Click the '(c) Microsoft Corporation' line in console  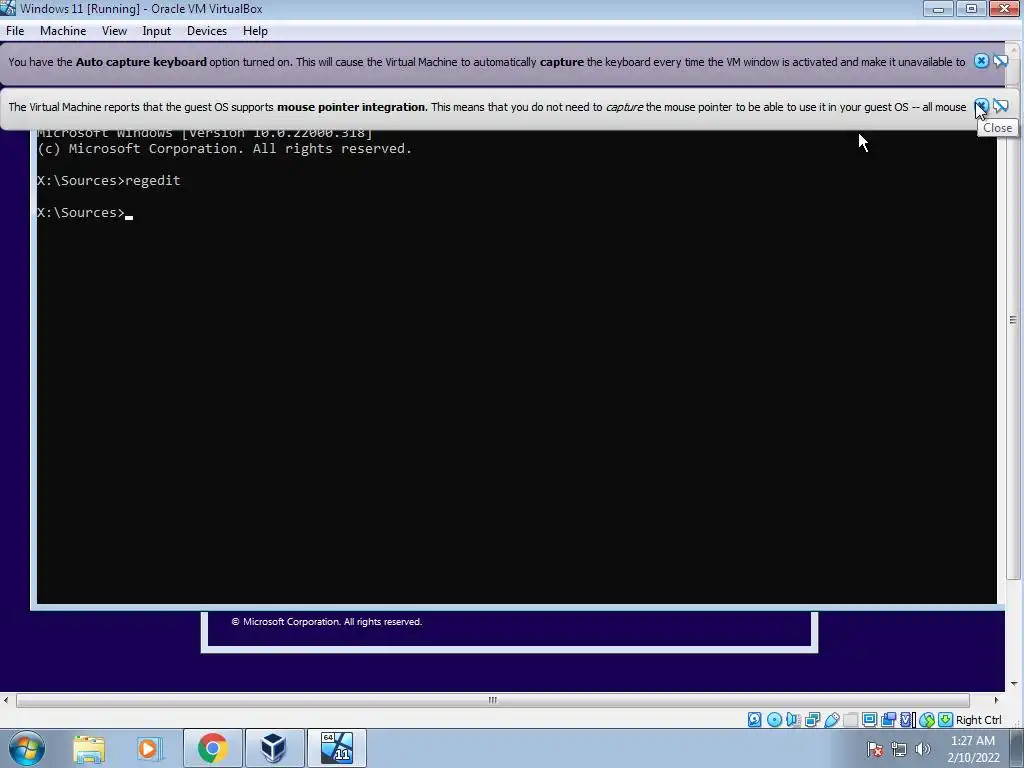coord(224,148)
